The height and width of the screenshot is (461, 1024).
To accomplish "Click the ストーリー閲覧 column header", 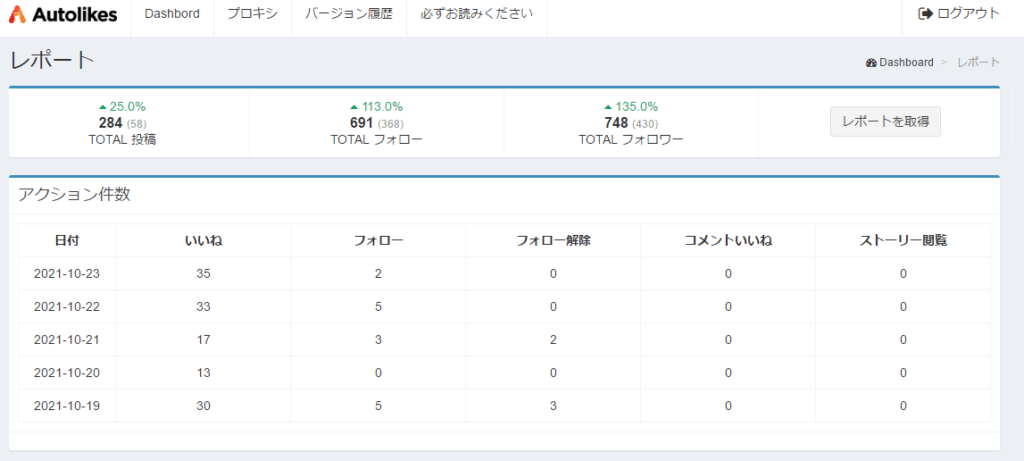I will [903, 240].
